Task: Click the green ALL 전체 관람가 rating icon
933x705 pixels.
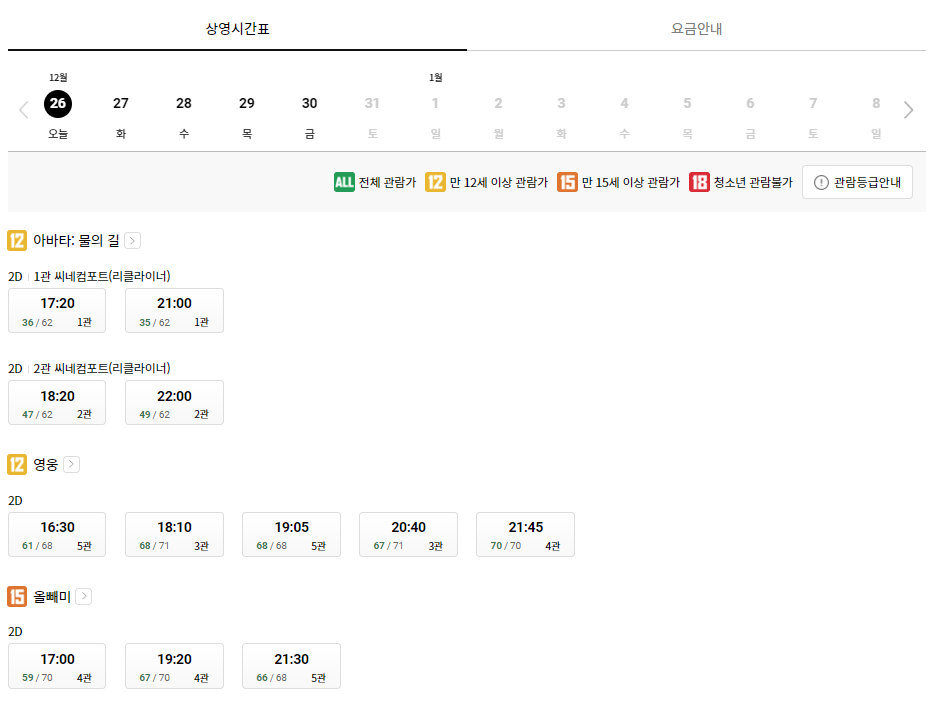Action: pyautogui.click(x=341, y=182)
